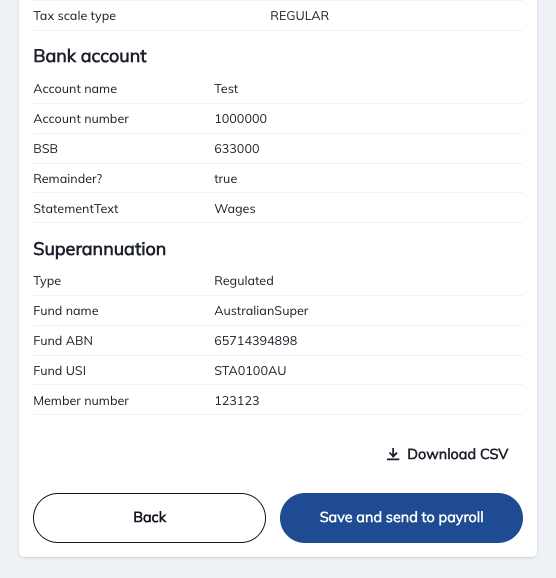Select the Fund USI value STA0100AU
This screenshot has width=556, height=578.
tap(250, 370)
